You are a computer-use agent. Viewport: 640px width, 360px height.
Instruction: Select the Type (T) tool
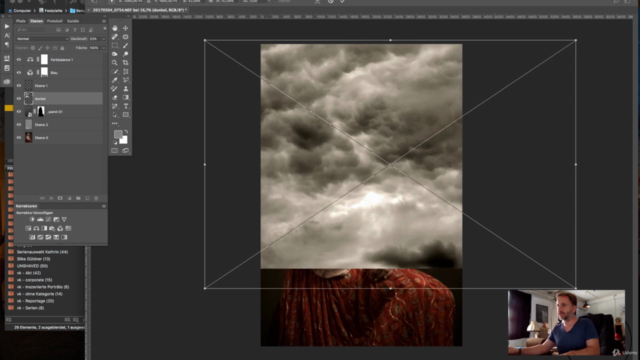125,106
